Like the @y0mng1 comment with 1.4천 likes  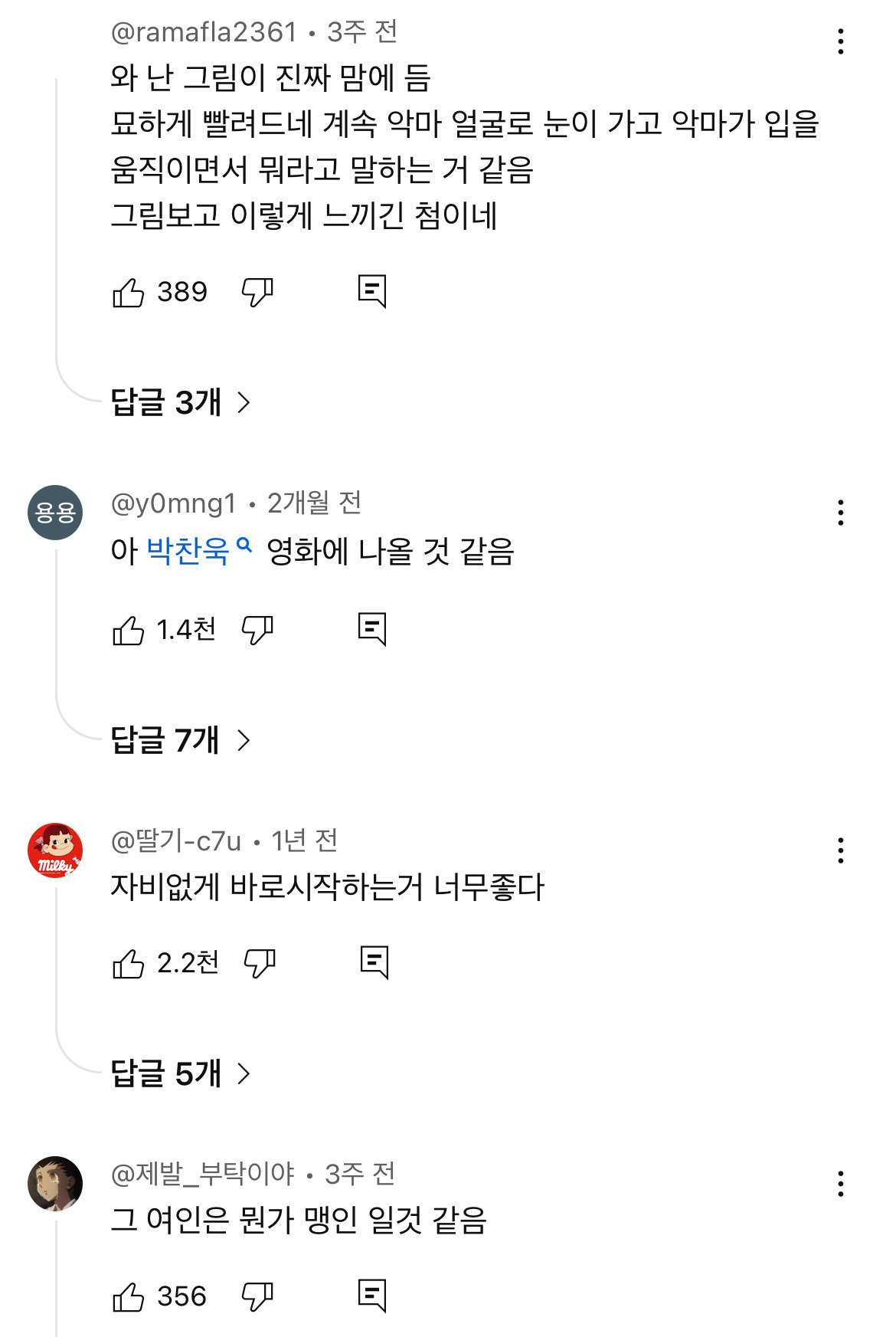(x=128, y=630)
